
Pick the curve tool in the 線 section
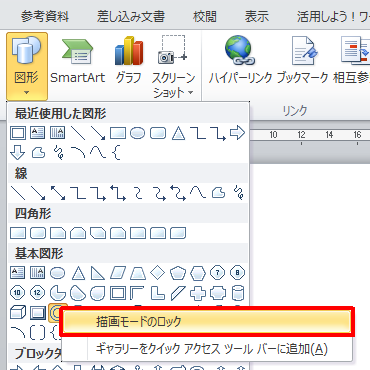click(x=198, y=193)
